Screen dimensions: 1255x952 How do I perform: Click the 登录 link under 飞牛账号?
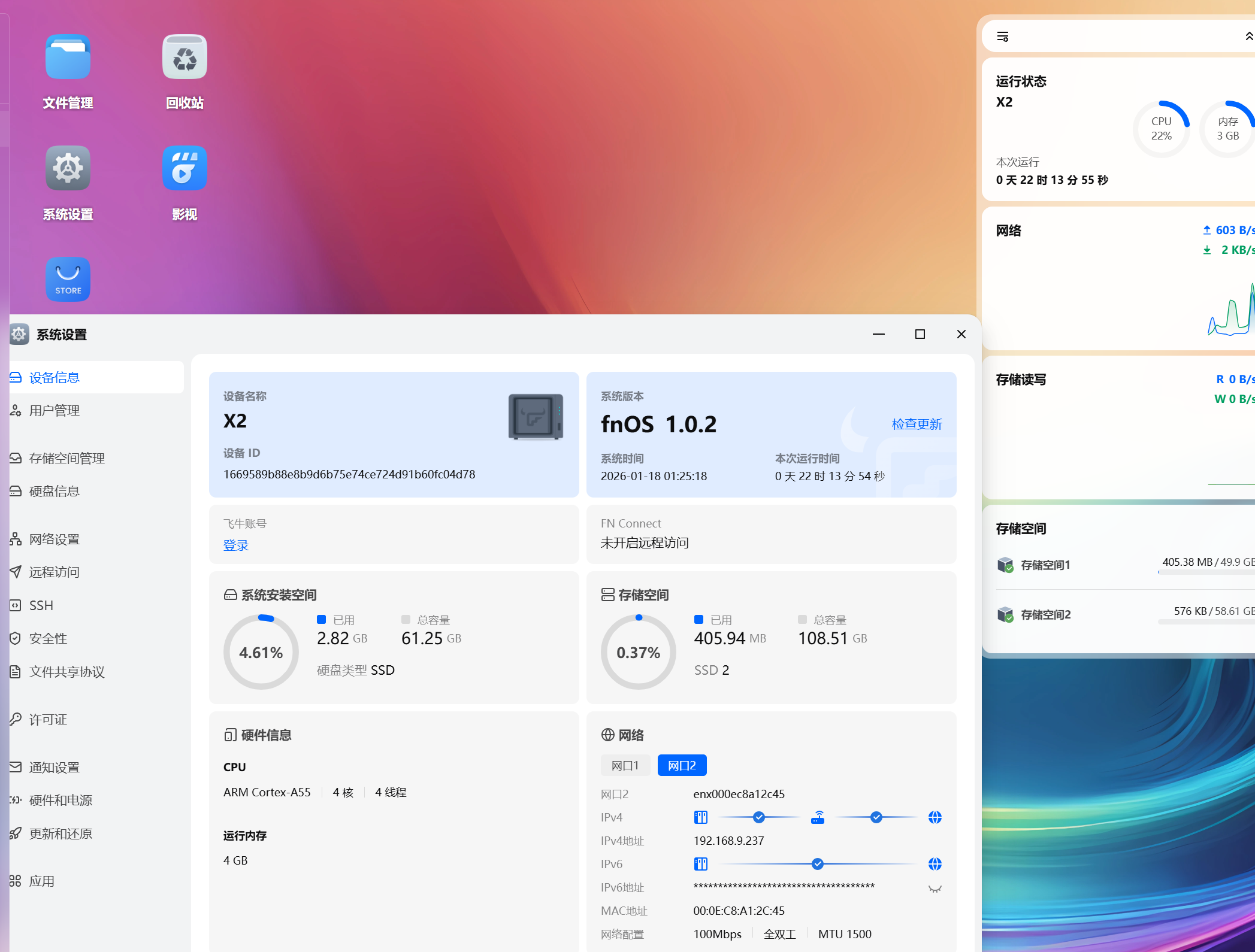pos(235,545)
